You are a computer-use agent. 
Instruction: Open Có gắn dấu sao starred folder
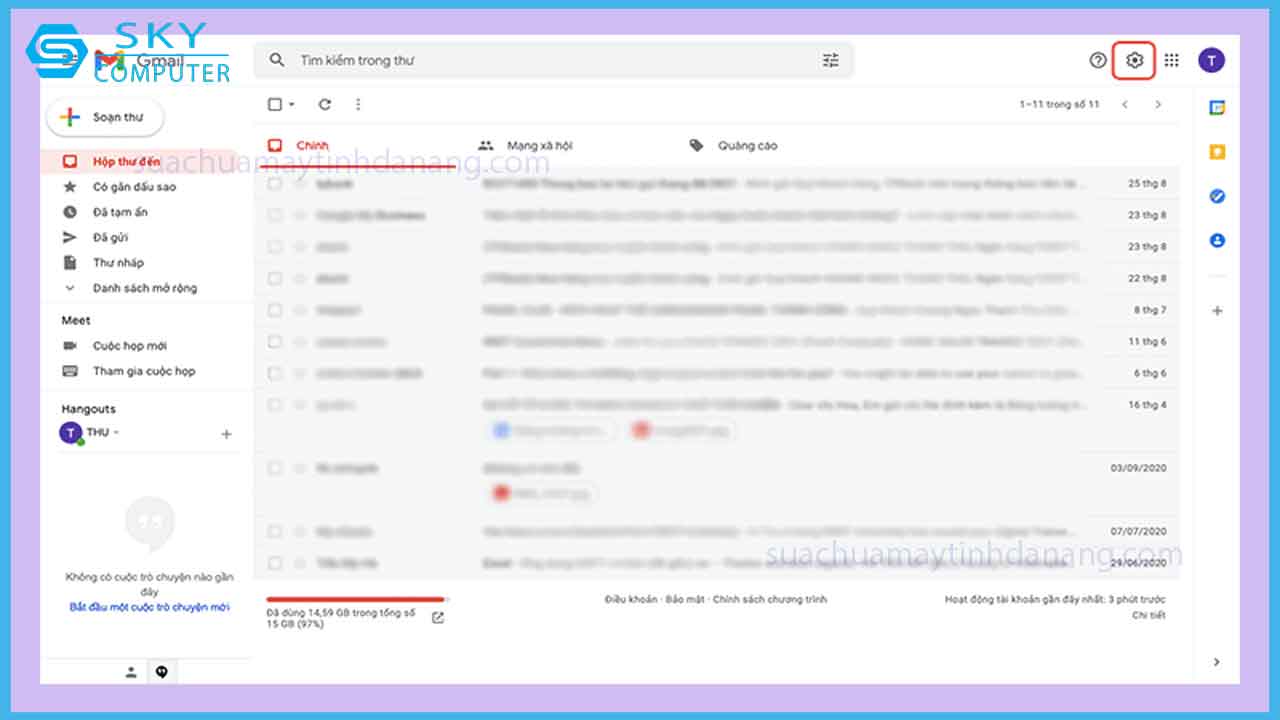point(134,187)
